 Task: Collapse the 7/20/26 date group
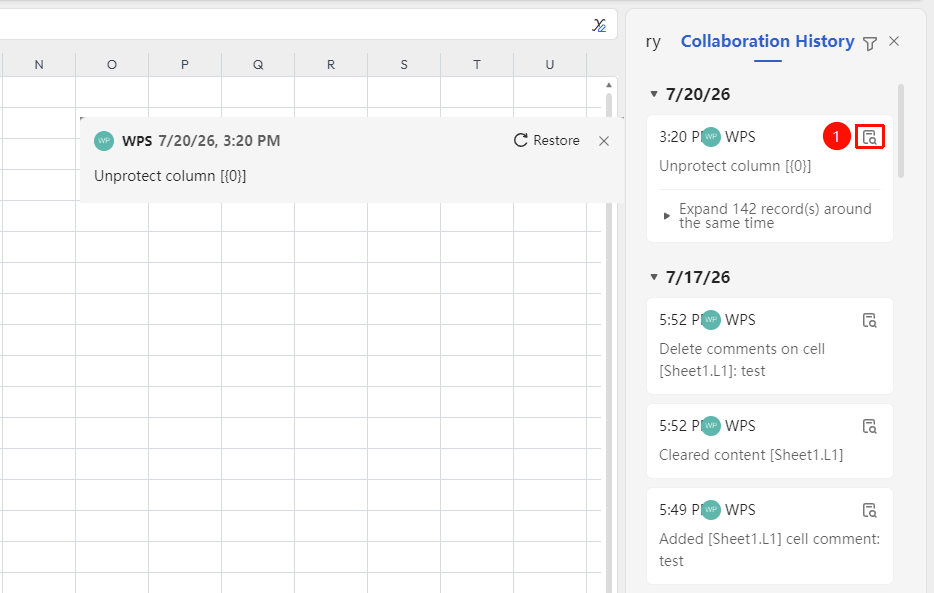click(654, 94)
